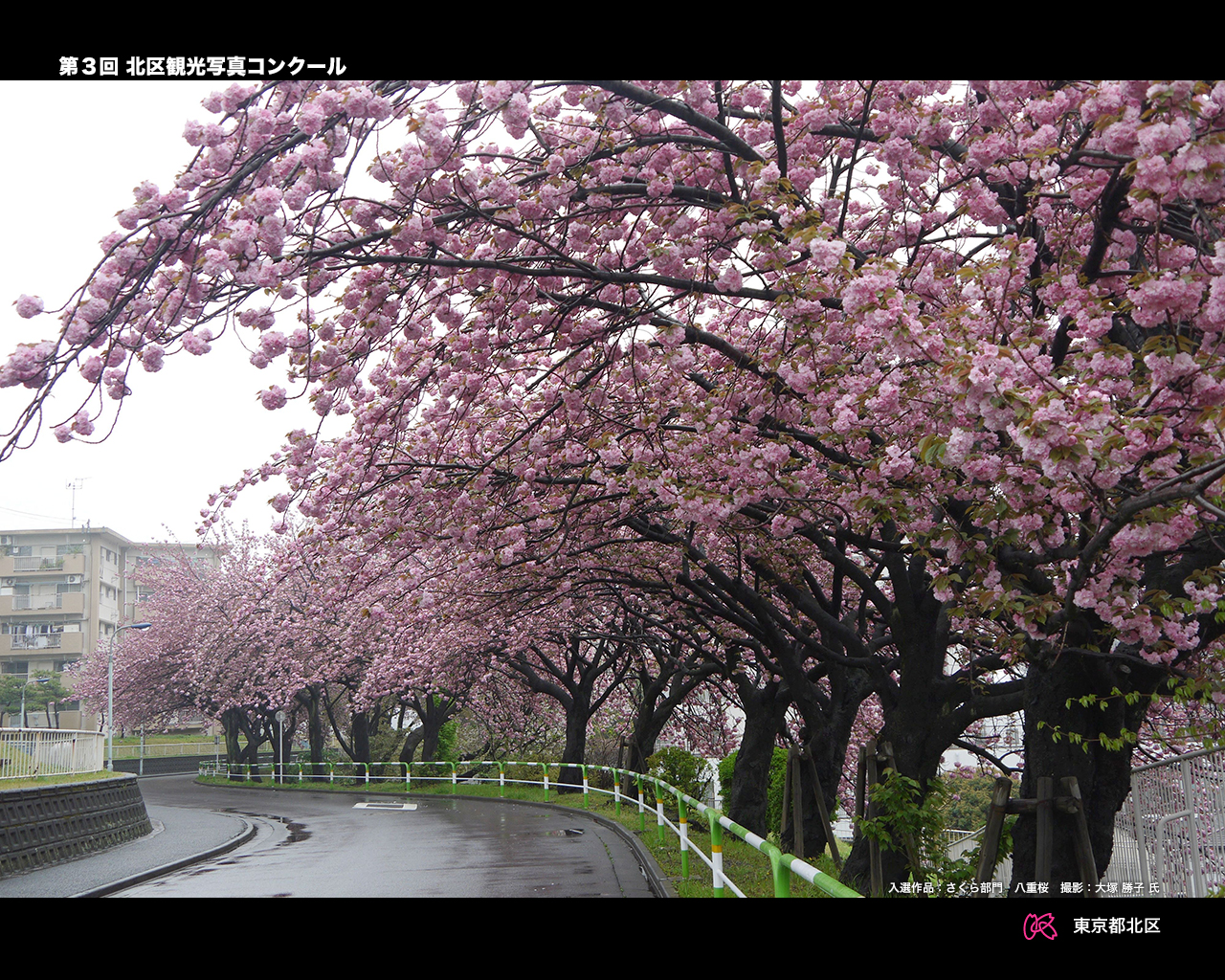
Task: Click the 東京都北区 text
Action: point(1116,925)
